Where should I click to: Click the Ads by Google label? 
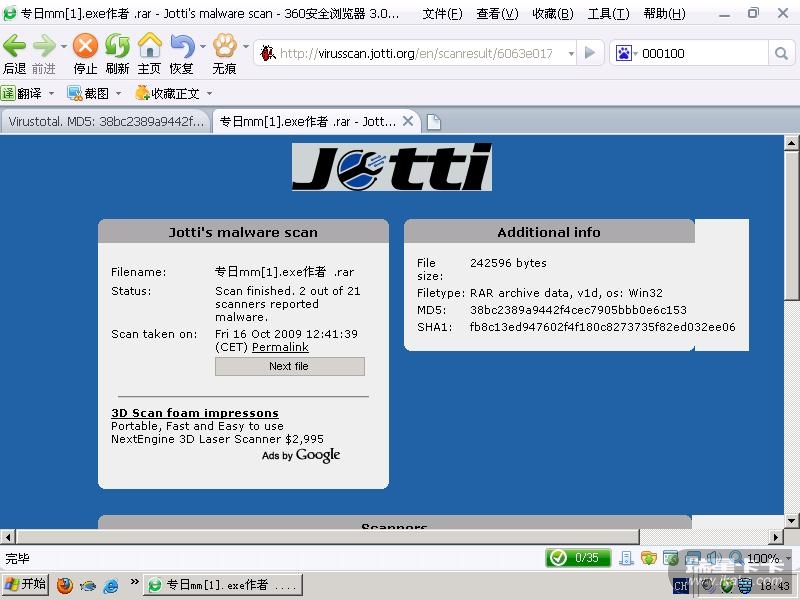[301, 455]
